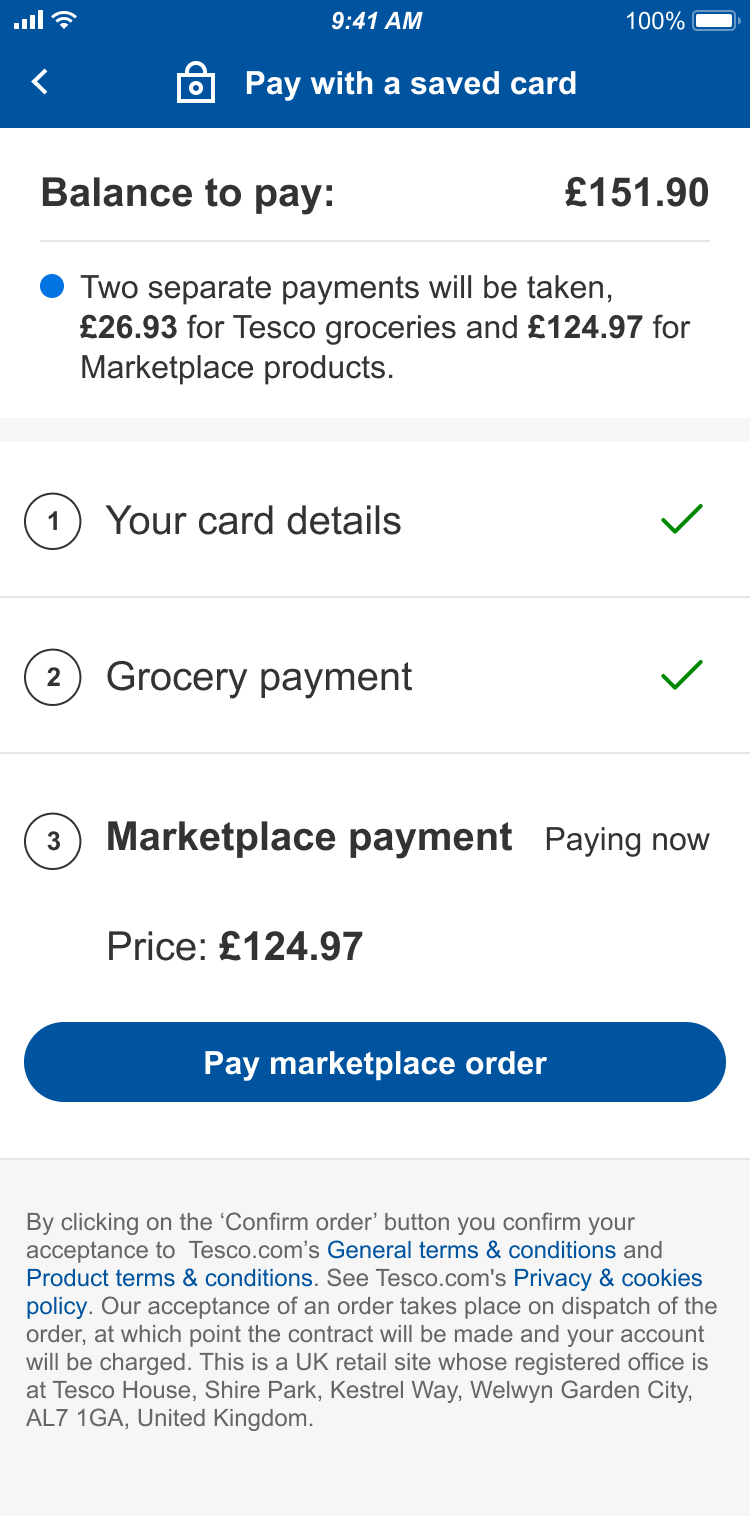Tap the Paying now status label
Screen dimensions: 750x1516
coord(627,840)
